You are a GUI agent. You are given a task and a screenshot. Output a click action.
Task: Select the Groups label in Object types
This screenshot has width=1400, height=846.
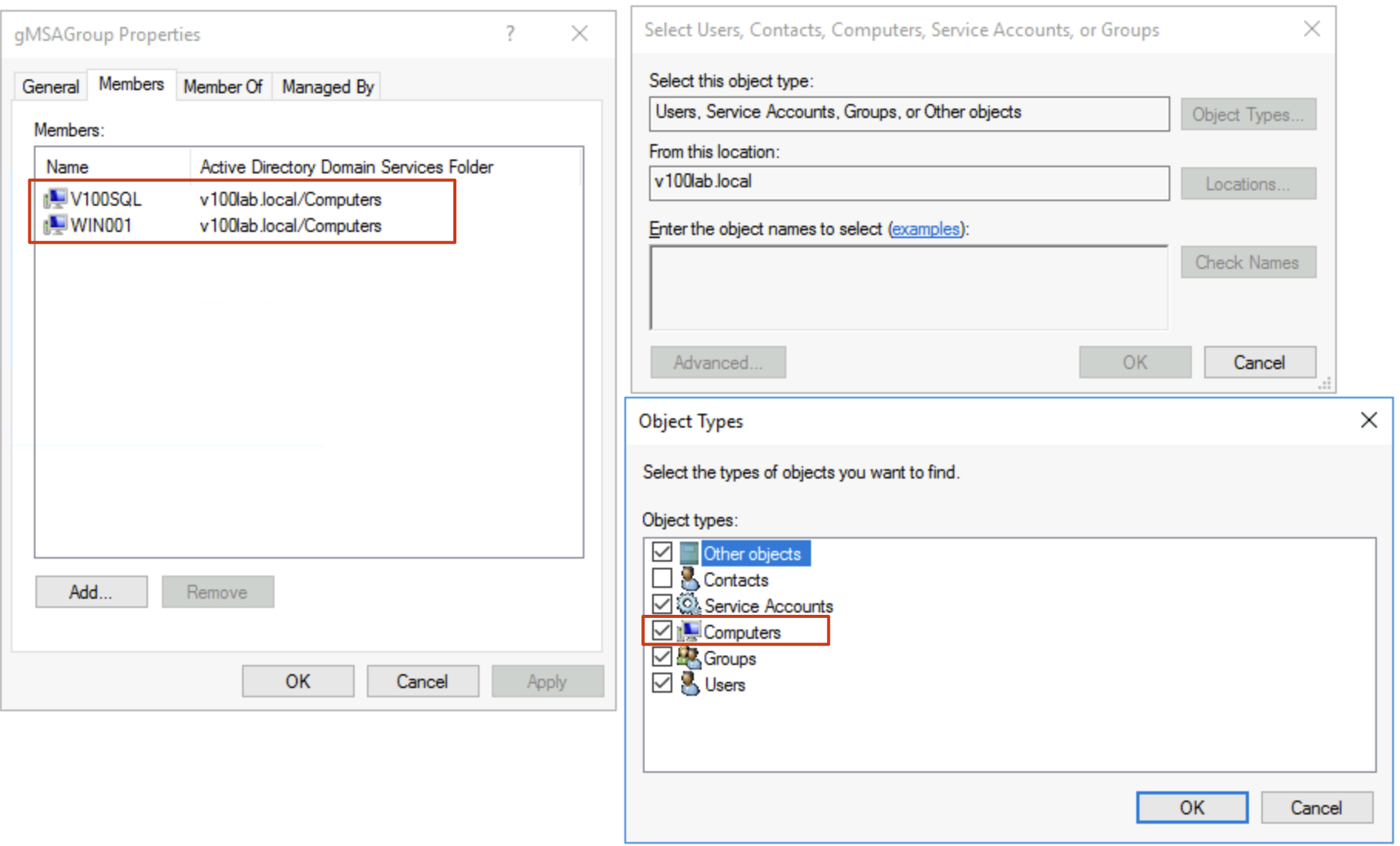[x=730, y=658]
